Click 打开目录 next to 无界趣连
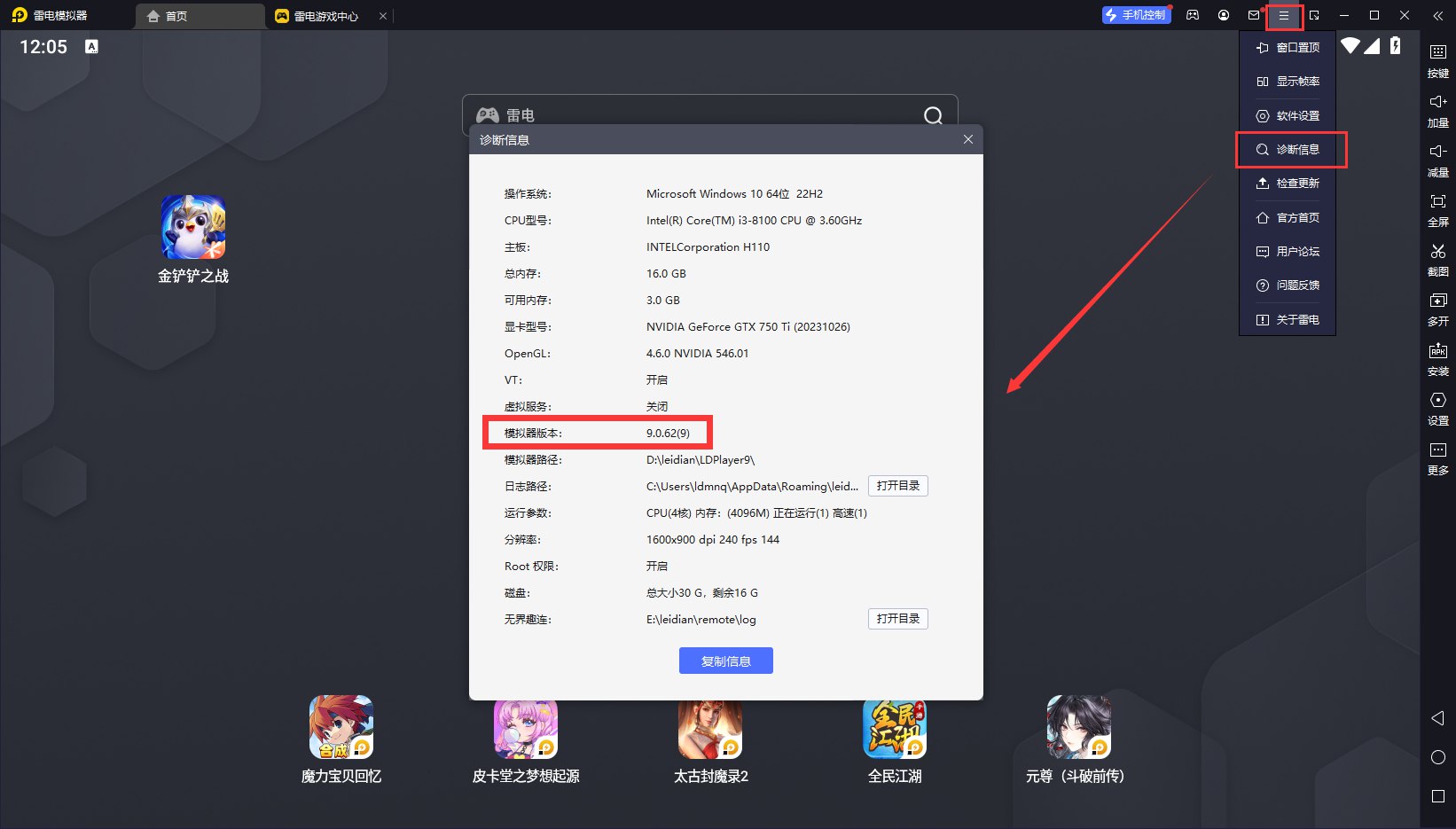Viewport: 1456px width, 829px height. pyautogui.click(x=898, y=619)
